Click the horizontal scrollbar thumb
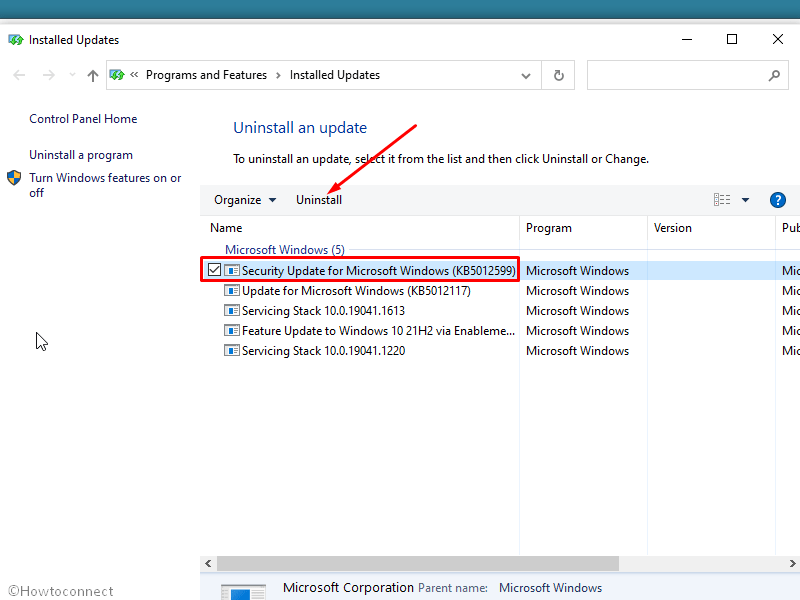 (418, 564)
